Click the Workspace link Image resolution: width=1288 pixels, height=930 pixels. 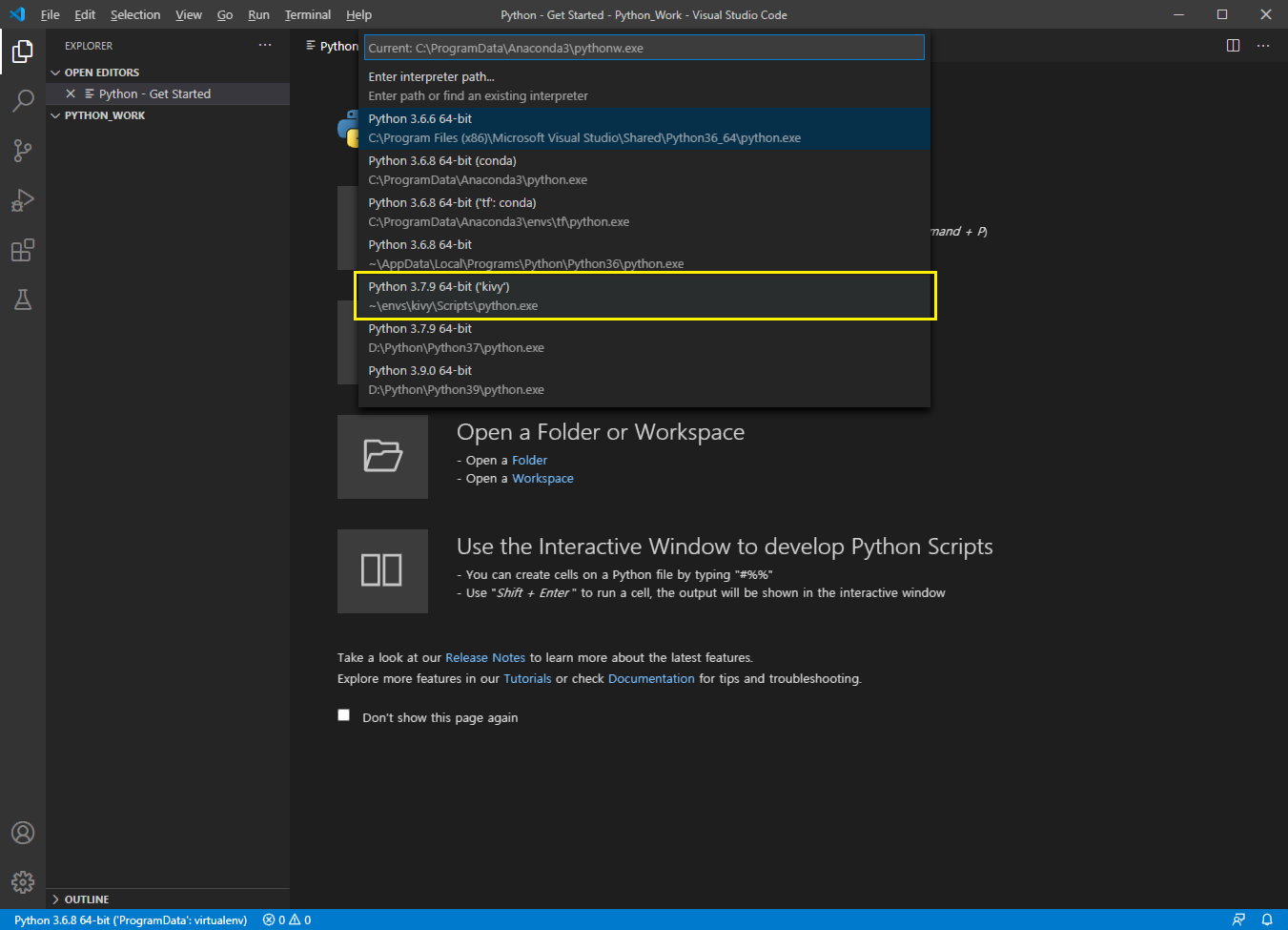[542, 478]
